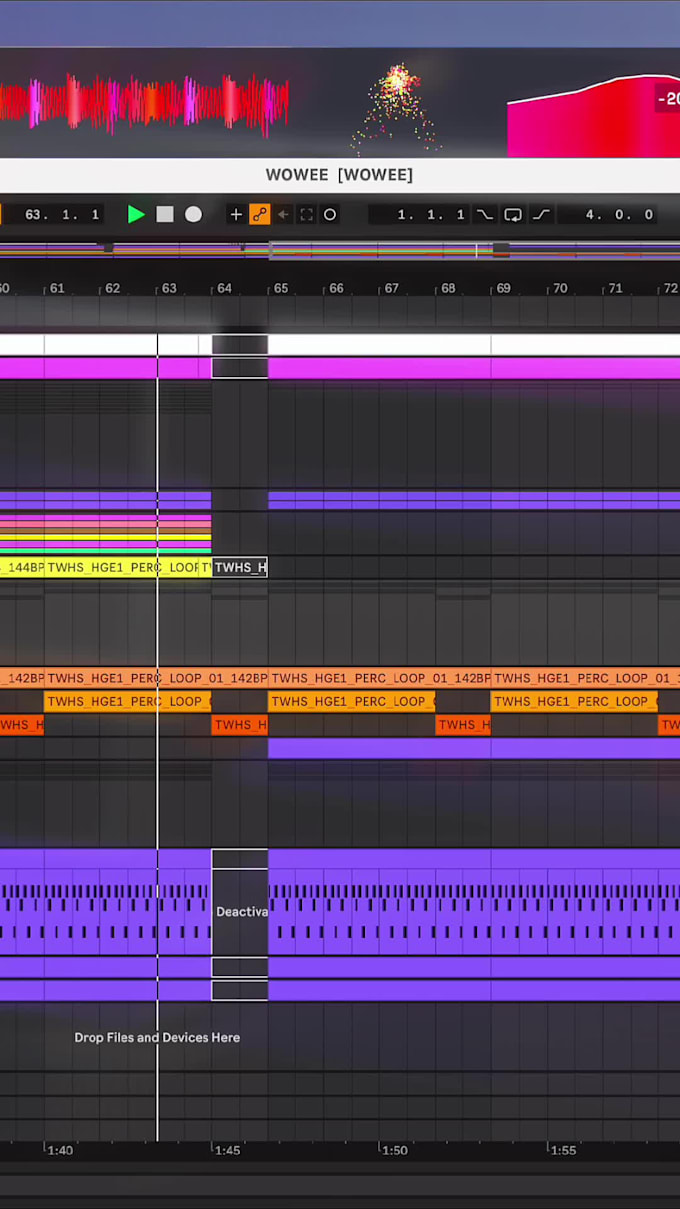
Task: Select red-orange TWHS_H clip at bar 68
Action: (463, 725)
